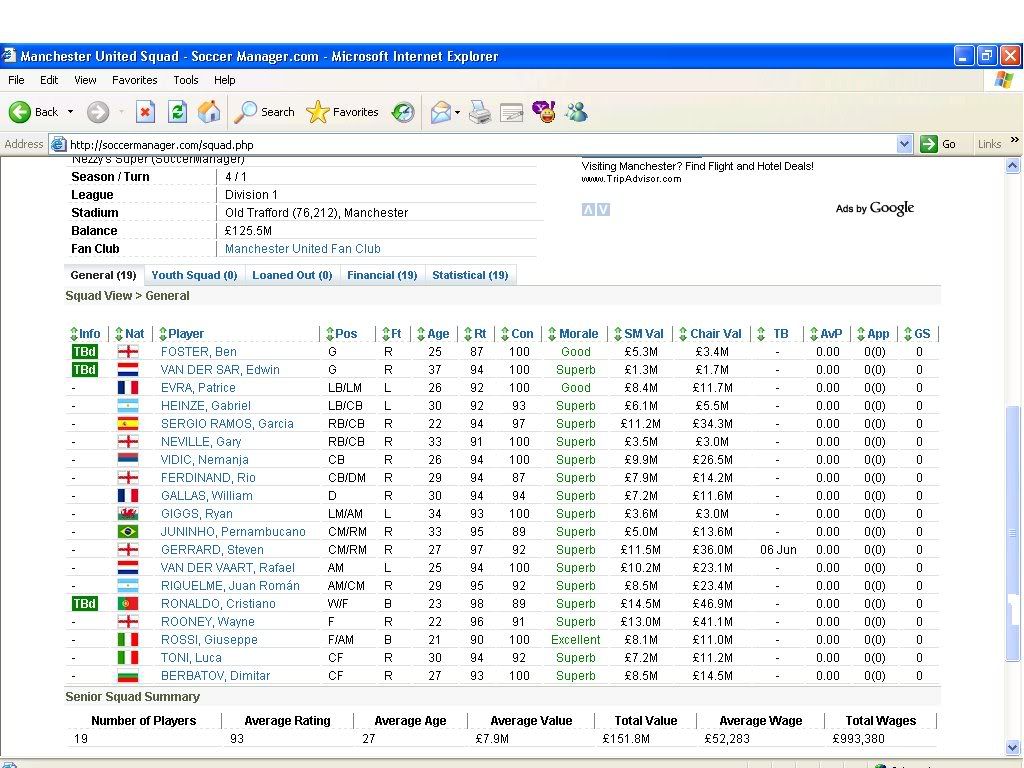Click the Visiting Manchester flight deals ad
1024x768 pixels.
pyautogui.click(x=697, y=167)
